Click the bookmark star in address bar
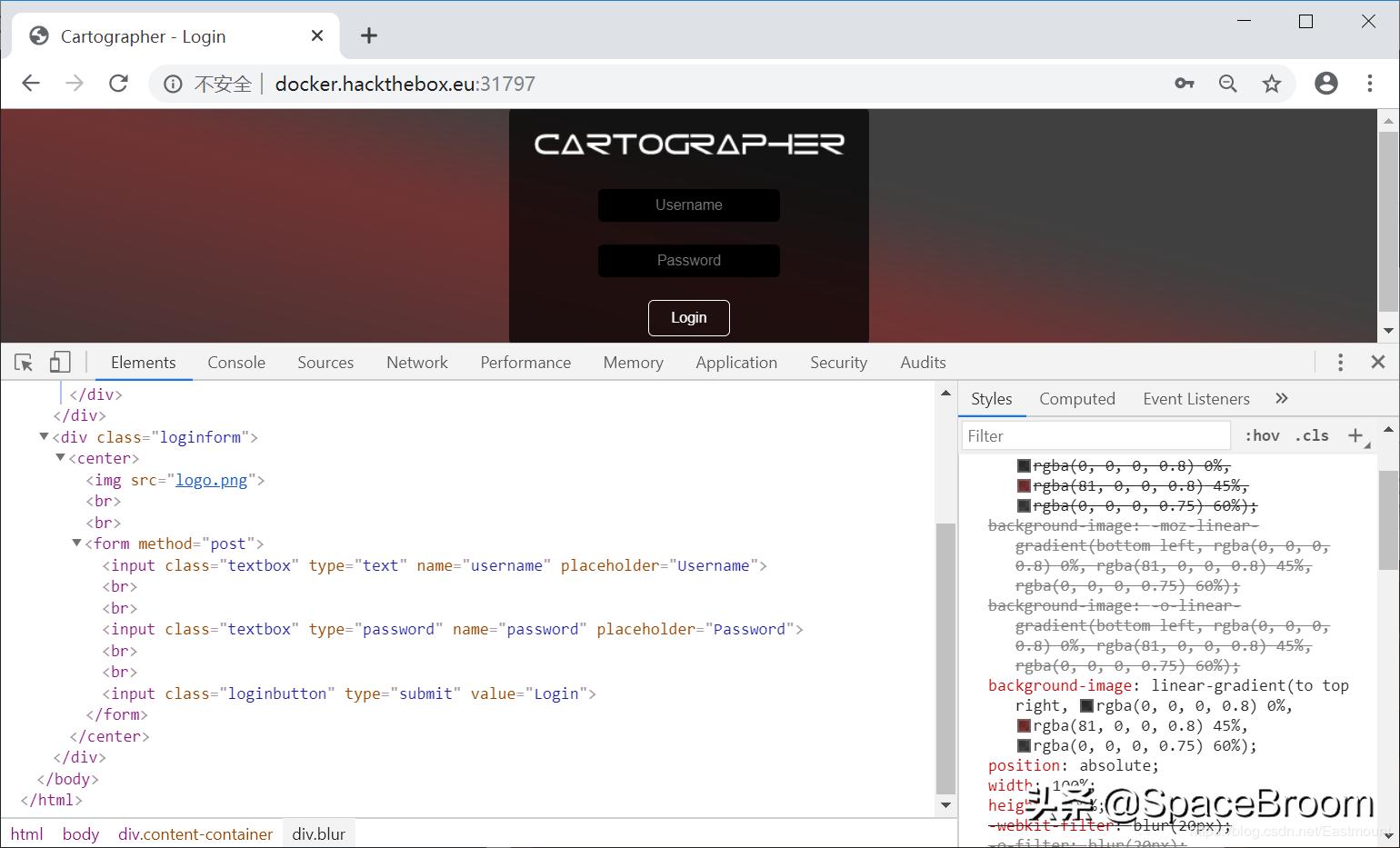 pyautogui.click(x=1273, y=83)
